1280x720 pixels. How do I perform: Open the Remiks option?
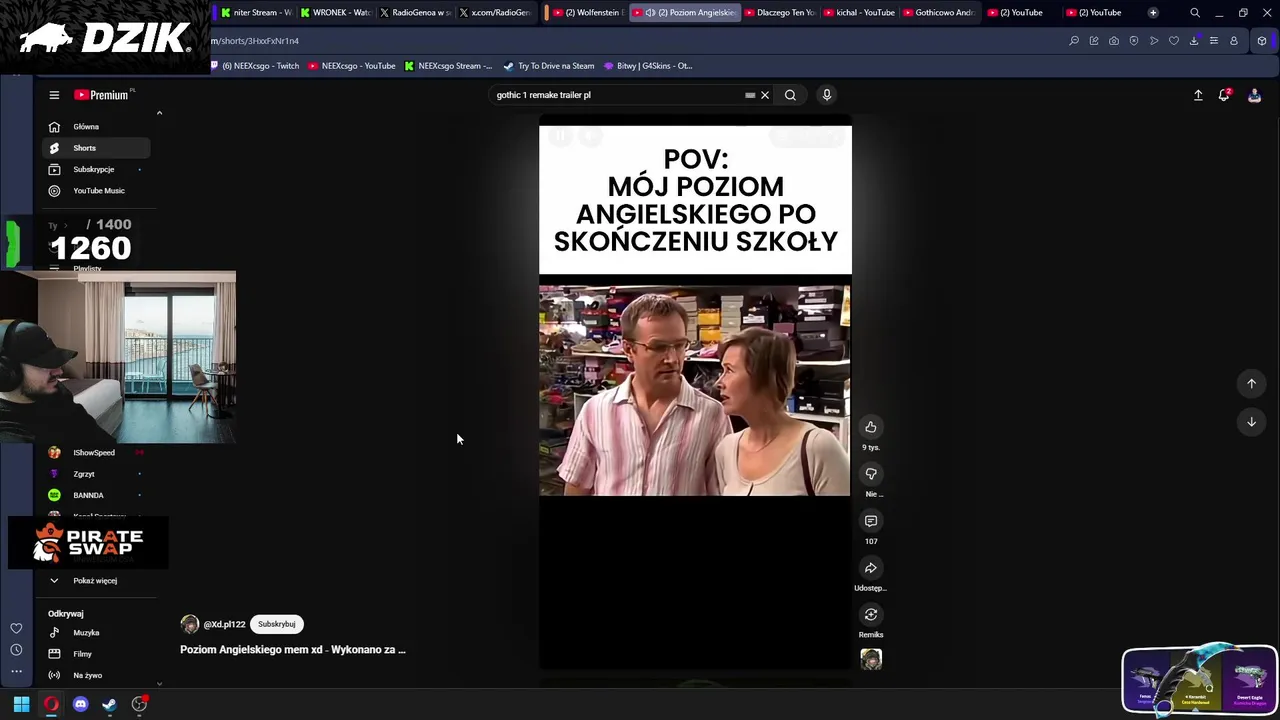(871, 615)
